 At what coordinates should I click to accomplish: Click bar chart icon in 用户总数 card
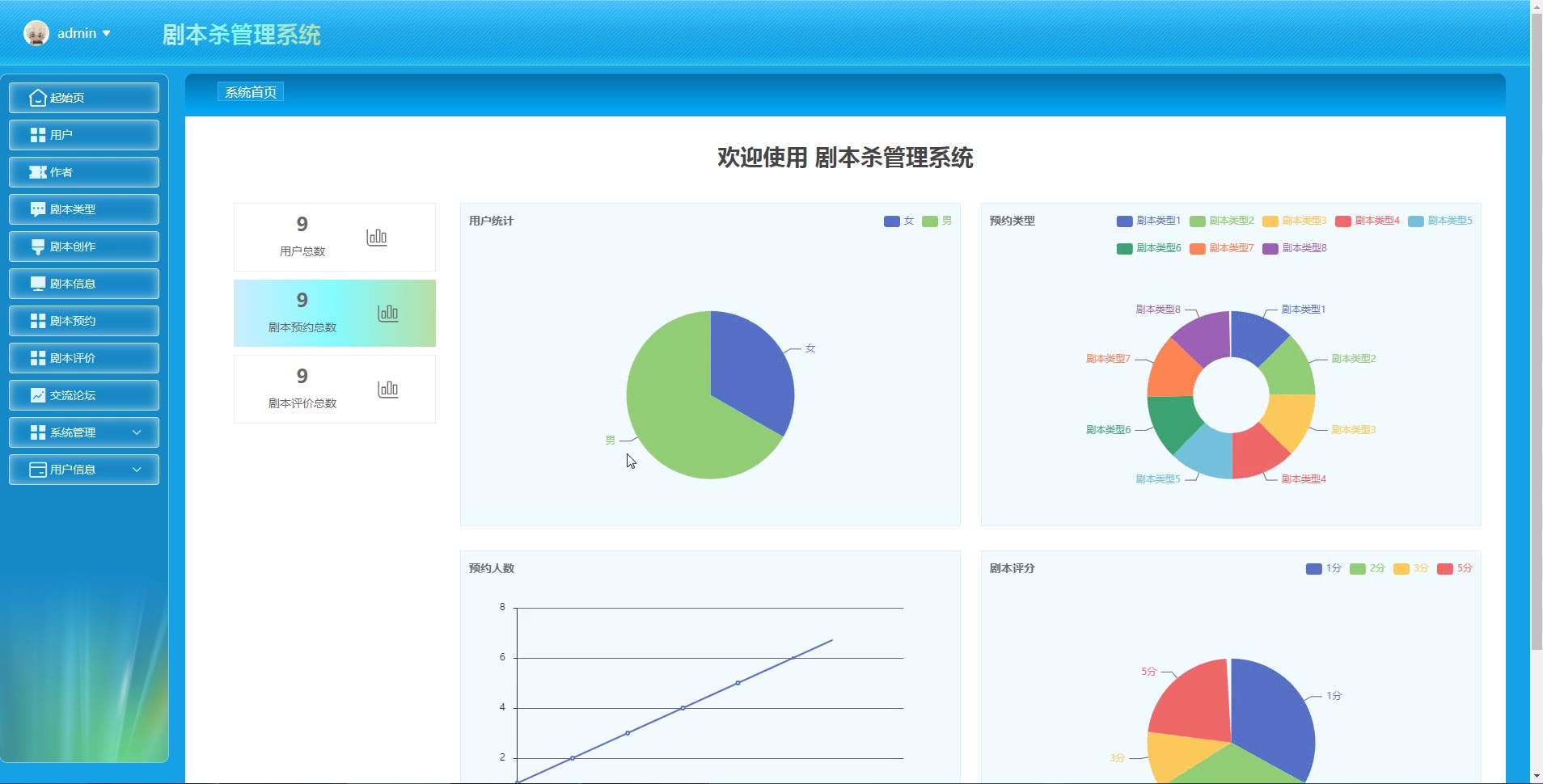point(377,237)
